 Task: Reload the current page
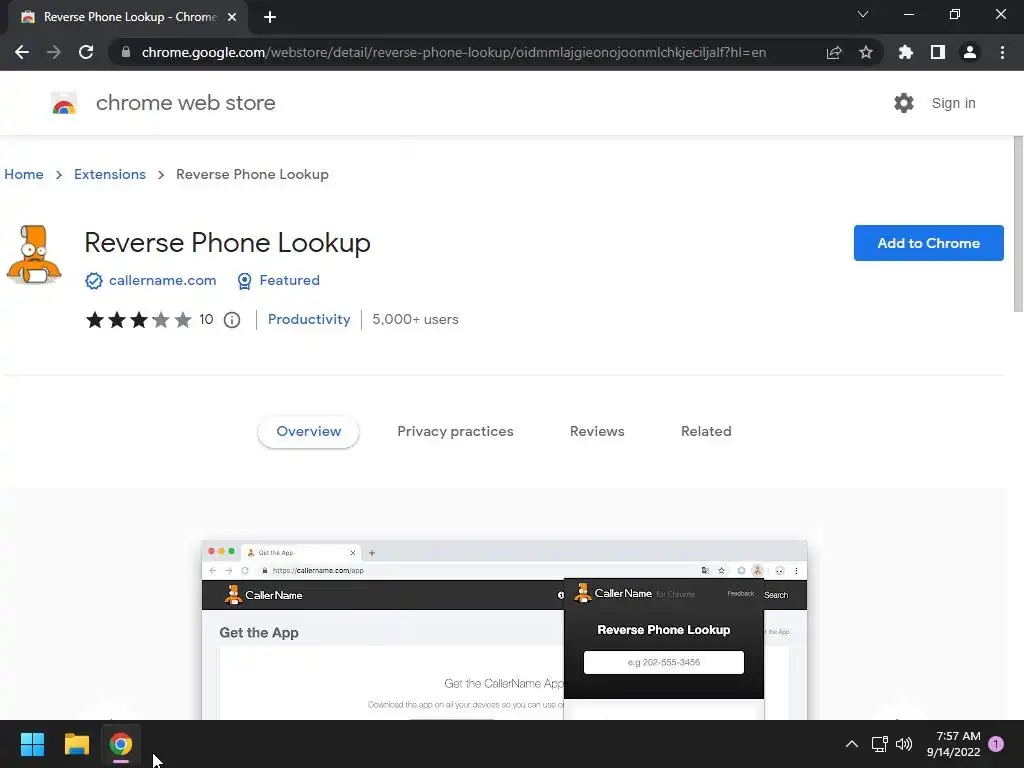point(86,52)
